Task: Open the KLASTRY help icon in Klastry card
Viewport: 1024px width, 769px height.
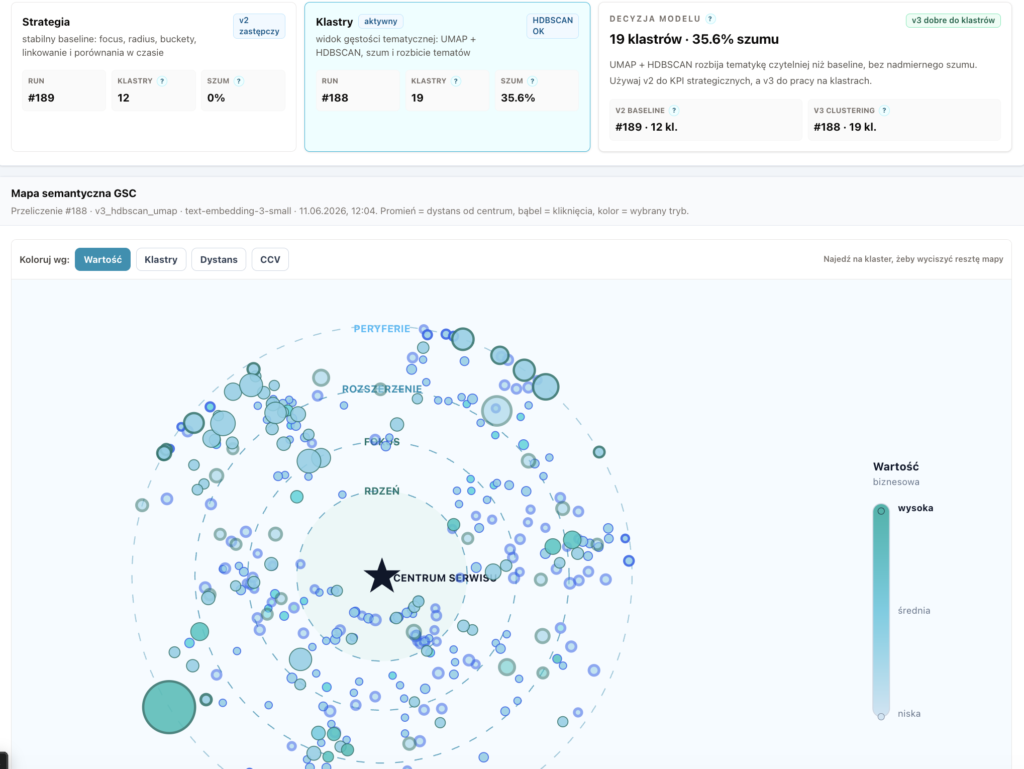Action: [456, 81]
